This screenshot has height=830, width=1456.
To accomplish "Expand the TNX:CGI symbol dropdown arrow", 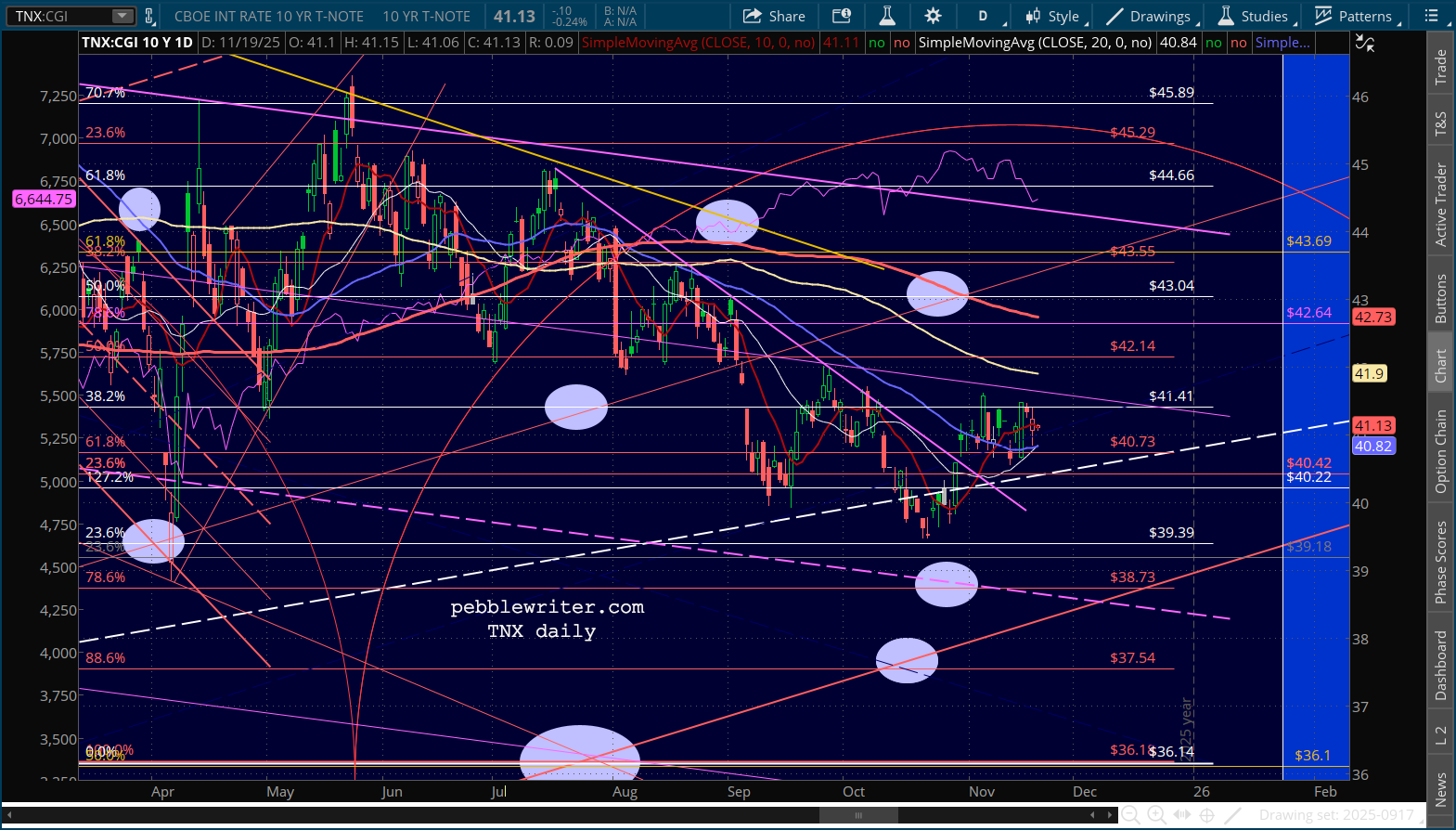I will point(122,16).
